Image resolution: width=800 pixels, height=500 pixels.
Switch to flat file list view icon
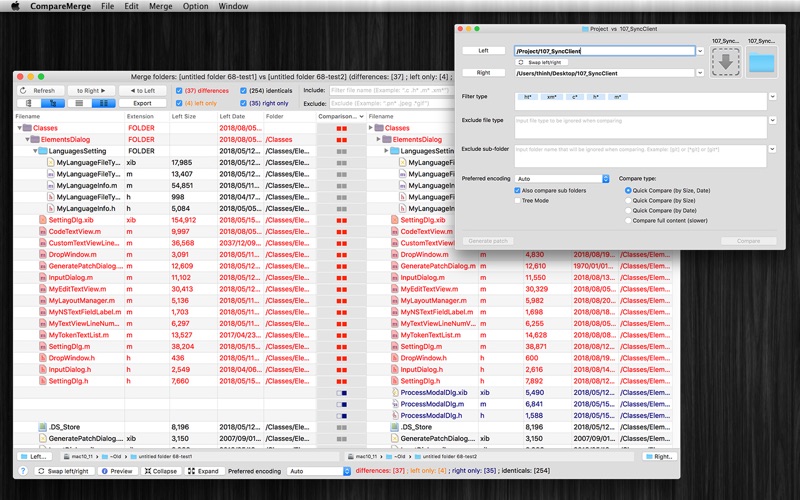click(x=29, y=103)
